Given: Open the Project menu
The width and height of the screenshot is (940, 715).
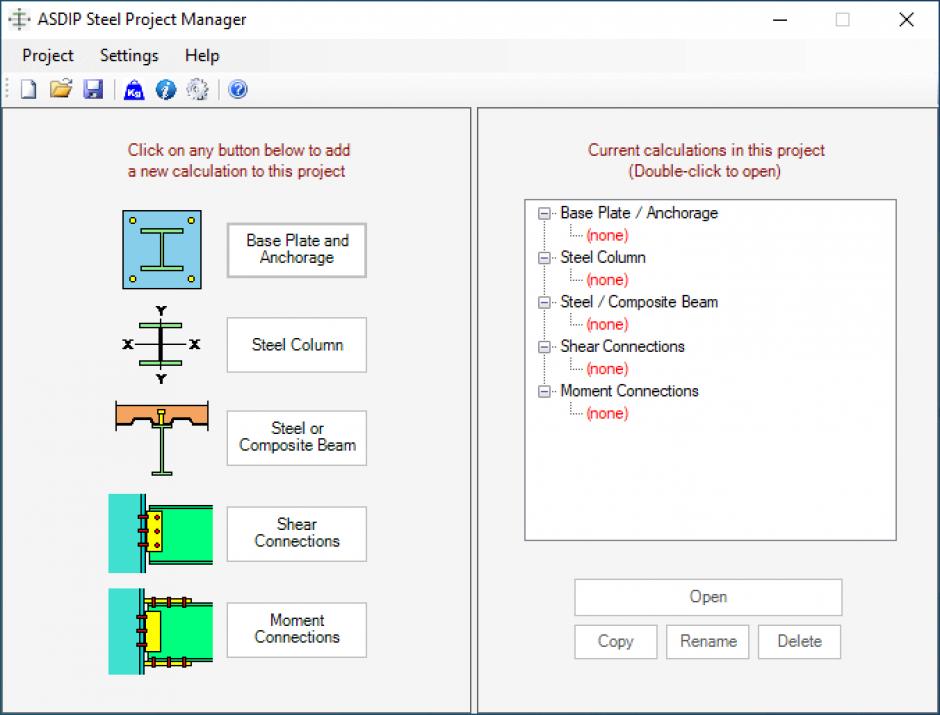Looking at the screenshot, I should [x=48, y=56].
